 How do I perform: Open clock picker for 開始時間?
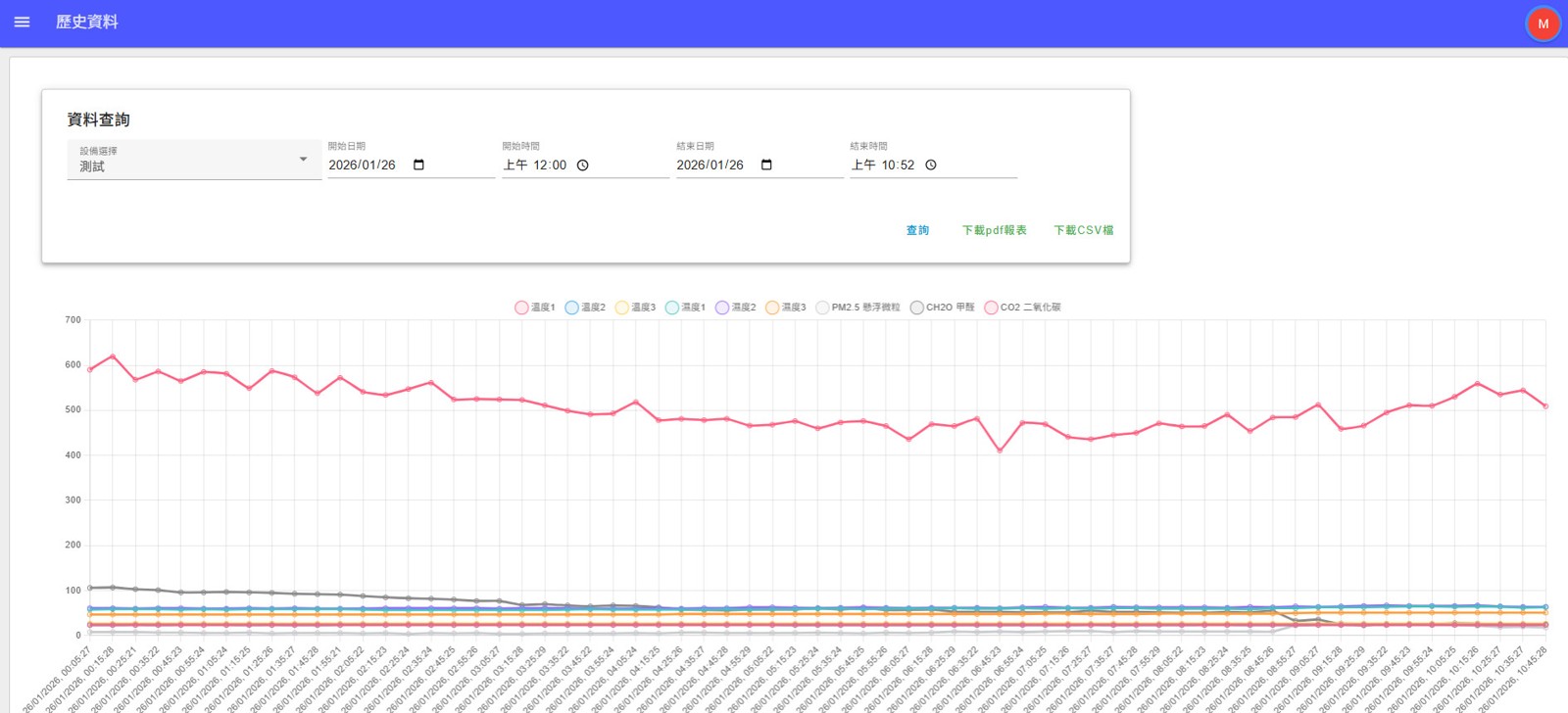582,166
